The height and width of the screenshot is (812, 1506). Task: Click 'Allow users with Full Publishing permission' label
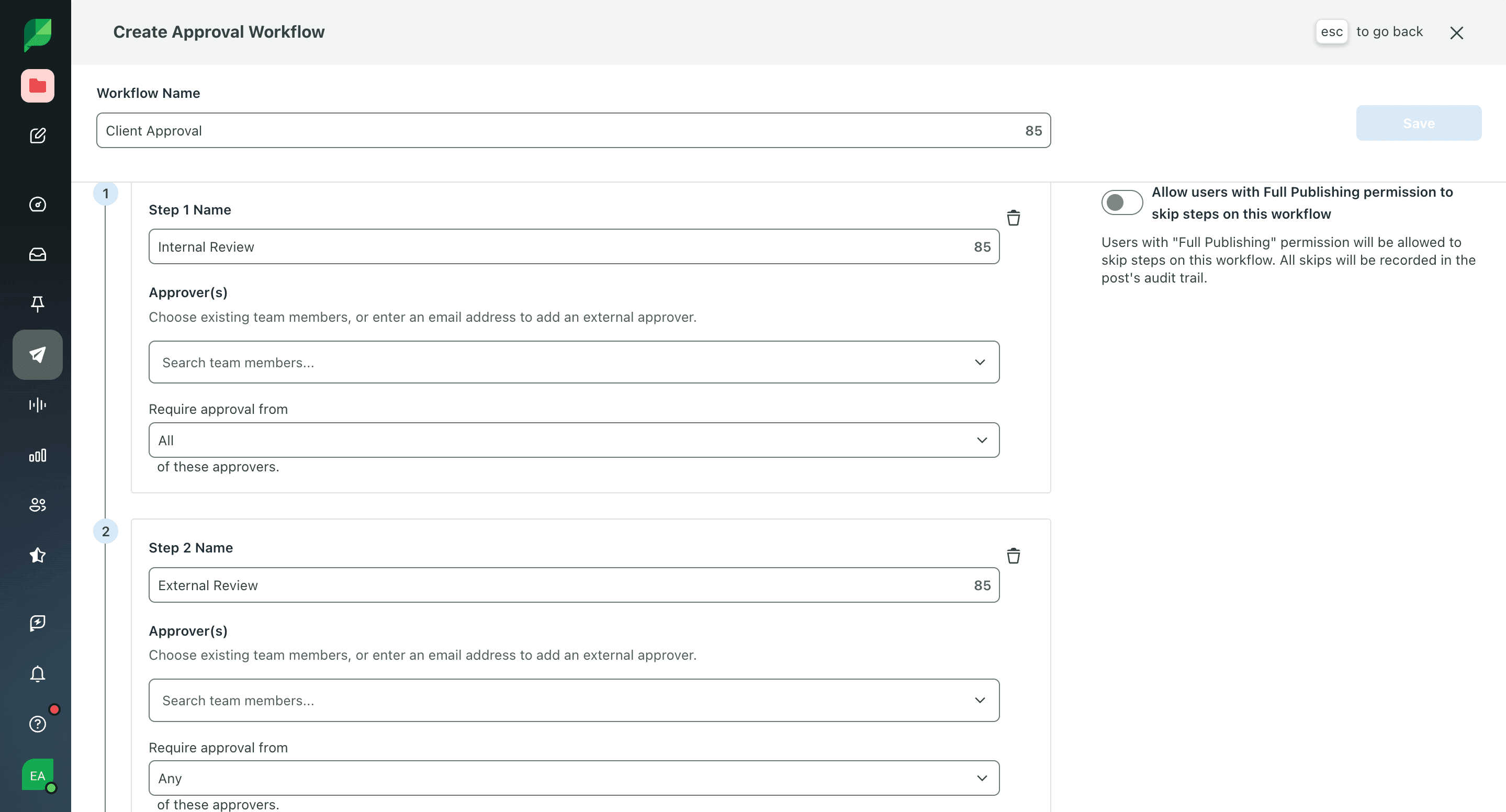click(x=1302, y=203)
